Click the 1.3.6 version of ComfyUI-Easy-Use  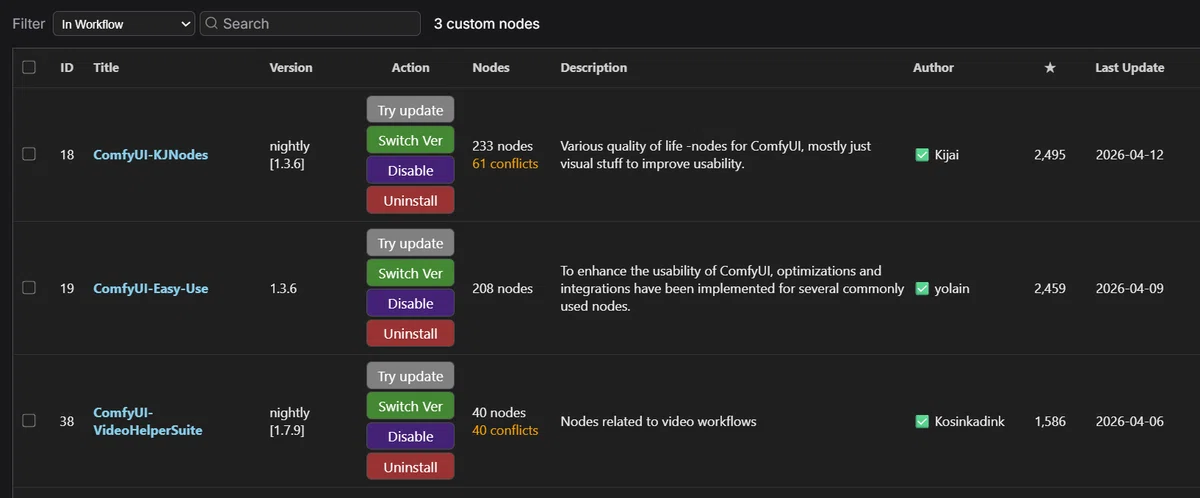283,288
